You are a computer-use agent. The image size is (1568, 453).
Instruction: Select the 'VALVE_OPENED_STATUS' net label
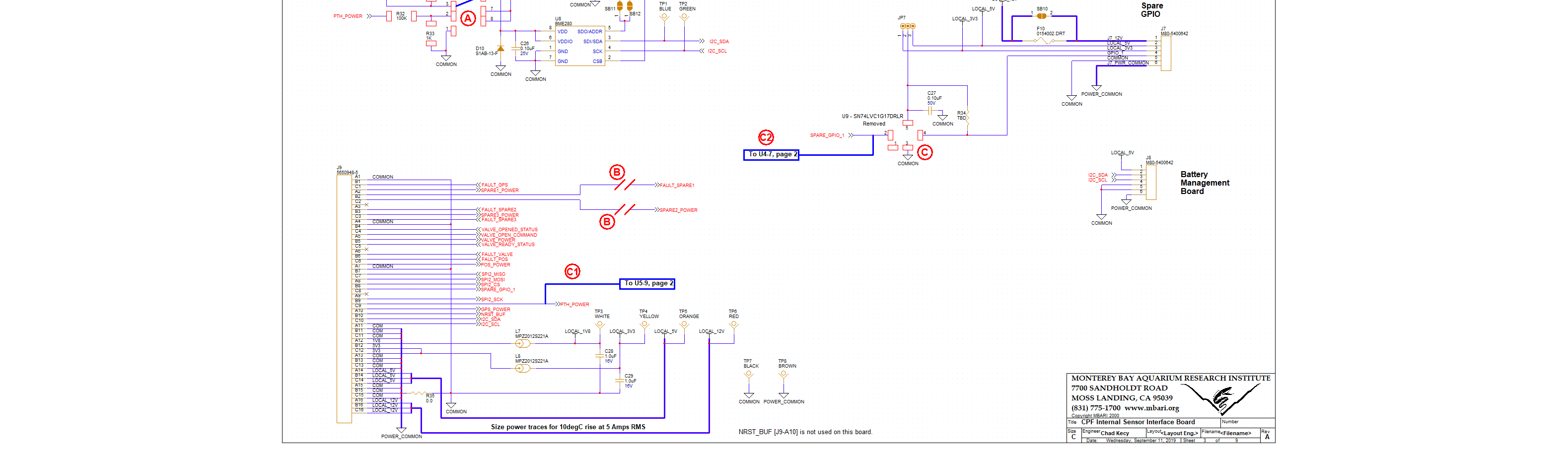[509, 230]
